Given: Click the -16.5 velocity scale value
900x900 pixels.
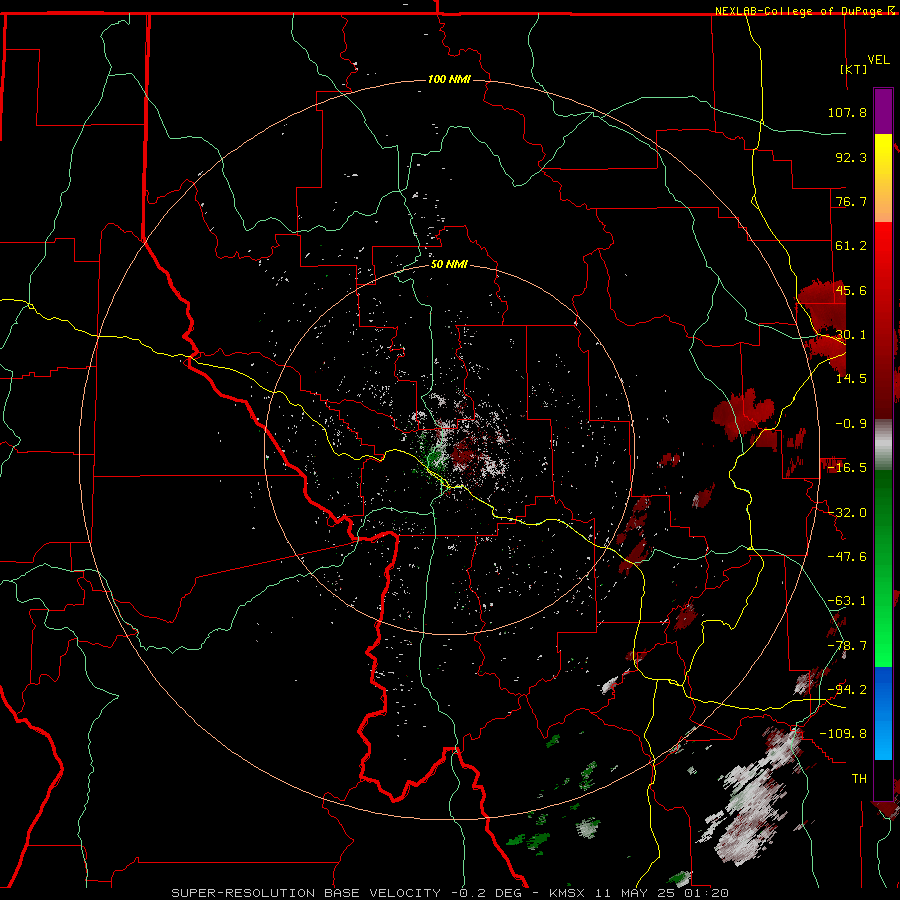Looking at the screenshot, I should (847, 468).
